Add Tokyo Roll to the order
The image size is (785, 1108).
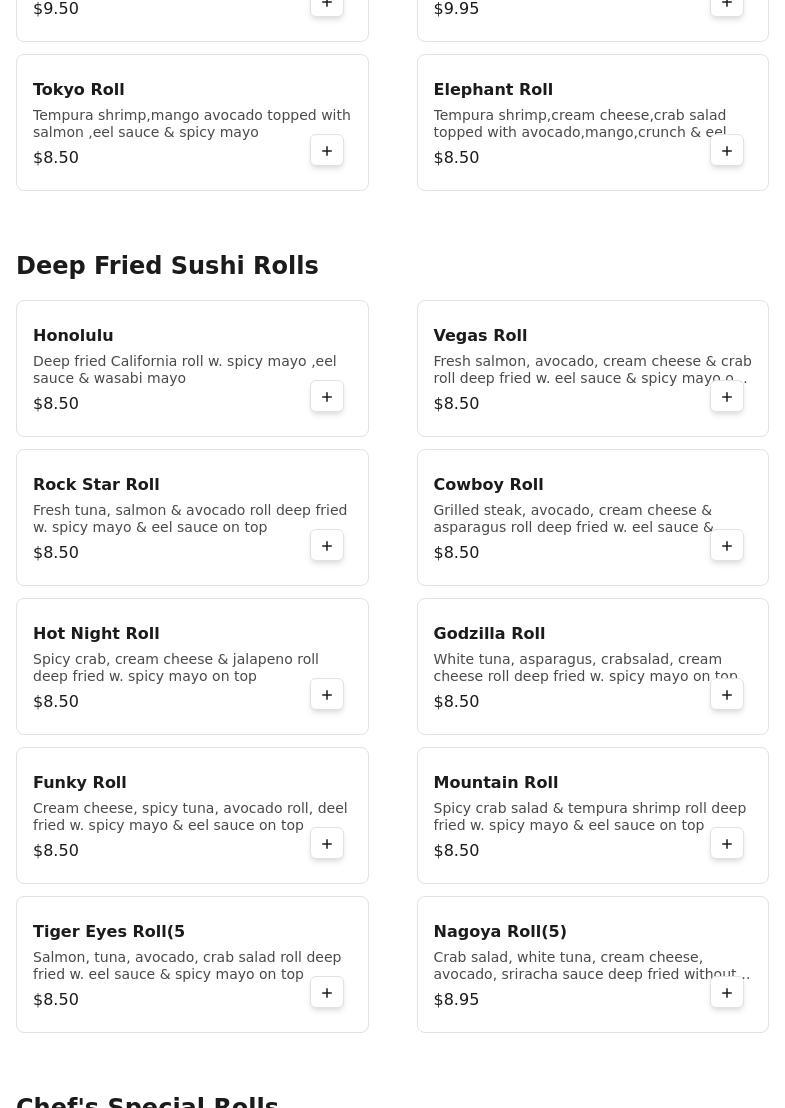327,151
